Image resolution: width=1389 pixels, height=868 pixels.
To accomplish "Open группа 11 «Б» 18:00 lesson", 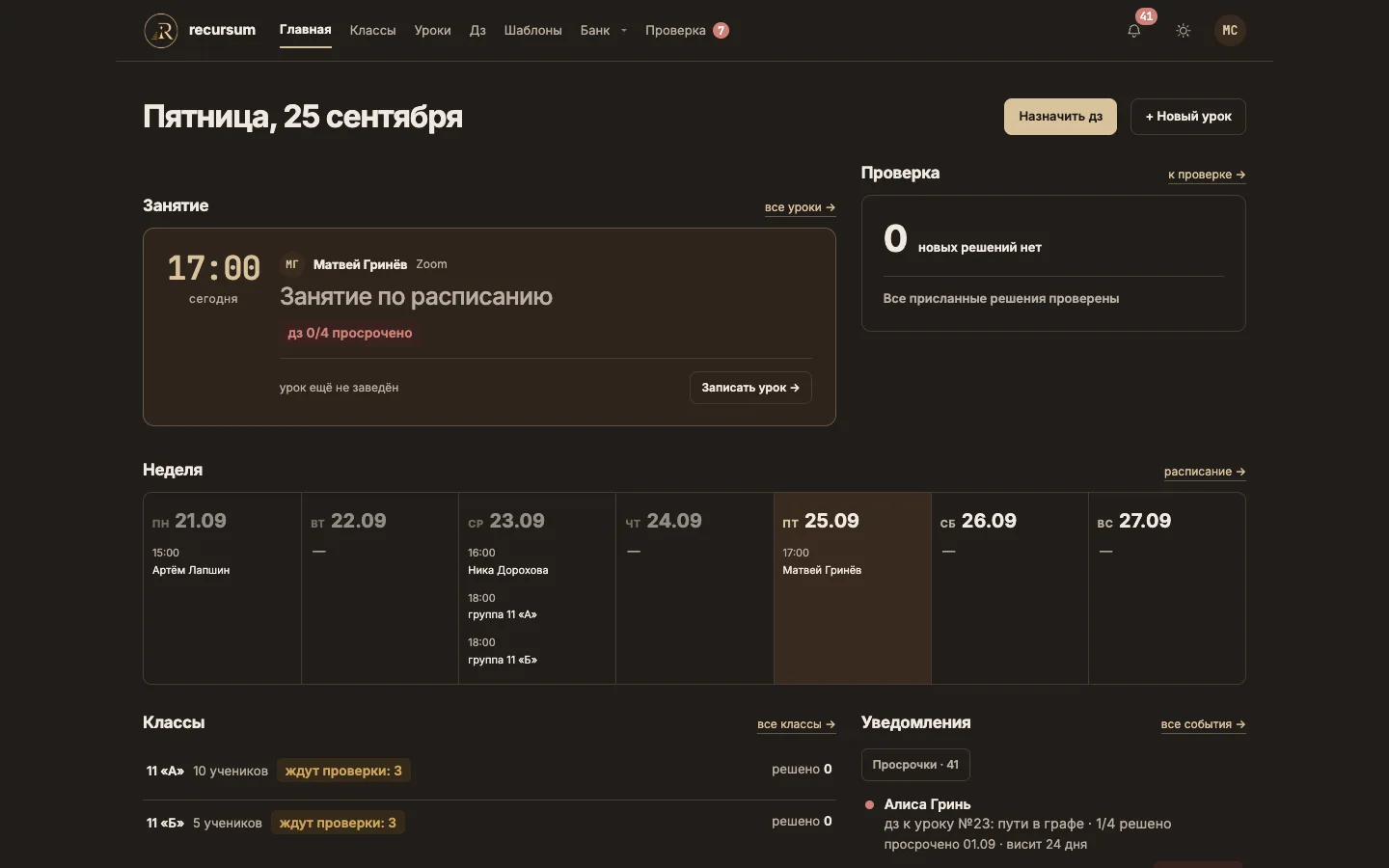I will (x=503, y=651).
